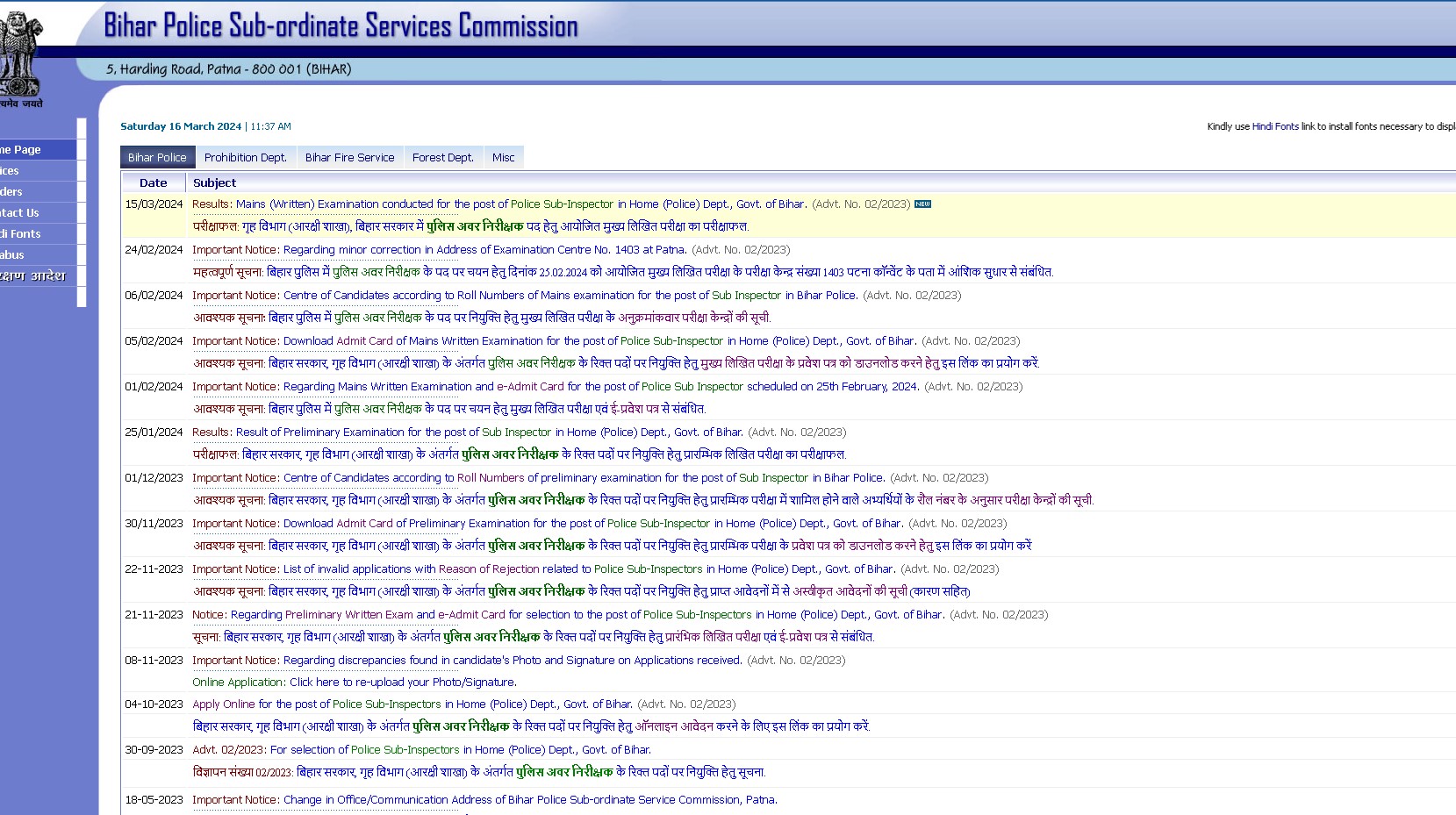1456x815 pixels.
Task: Click the 'Saturday 16 March 2024' date text
Action: coord(181,126)
